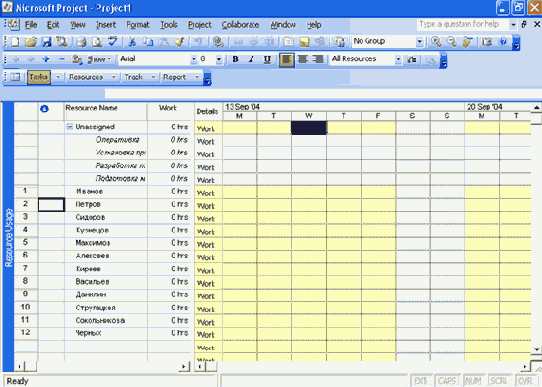Click the Work column header
542x387 pixels.
169,111
